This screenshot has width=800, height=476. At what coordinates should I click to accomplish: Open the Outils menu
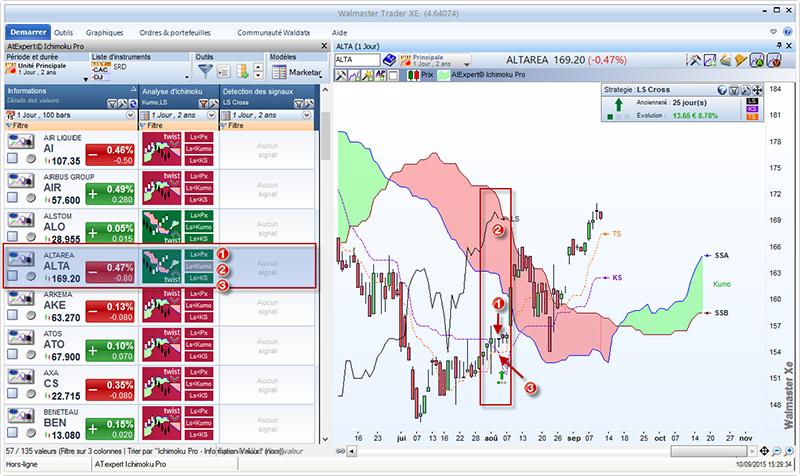click(63, 32)
